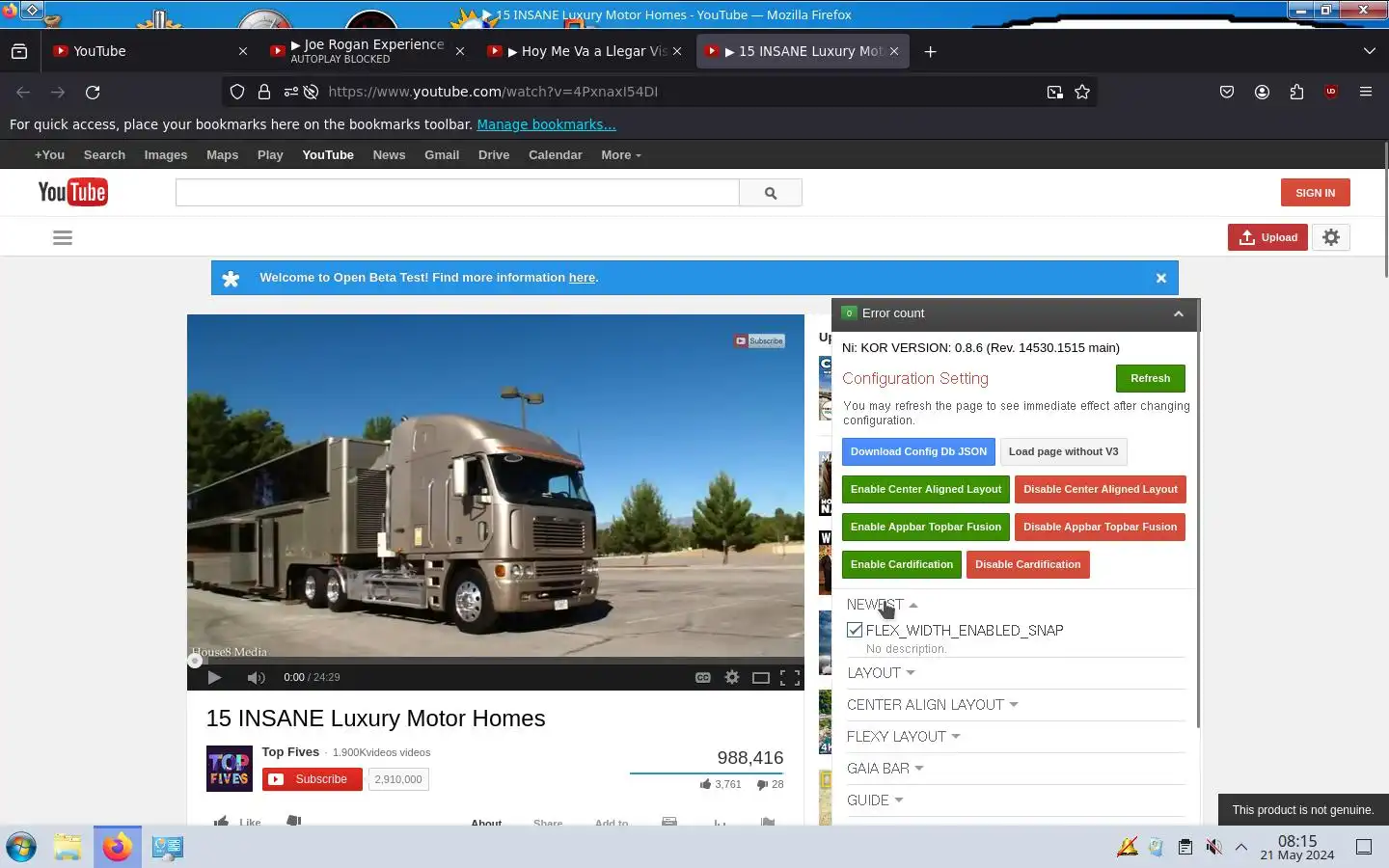
Task: Play the video with the play button
Action: (x=214, y=677)
